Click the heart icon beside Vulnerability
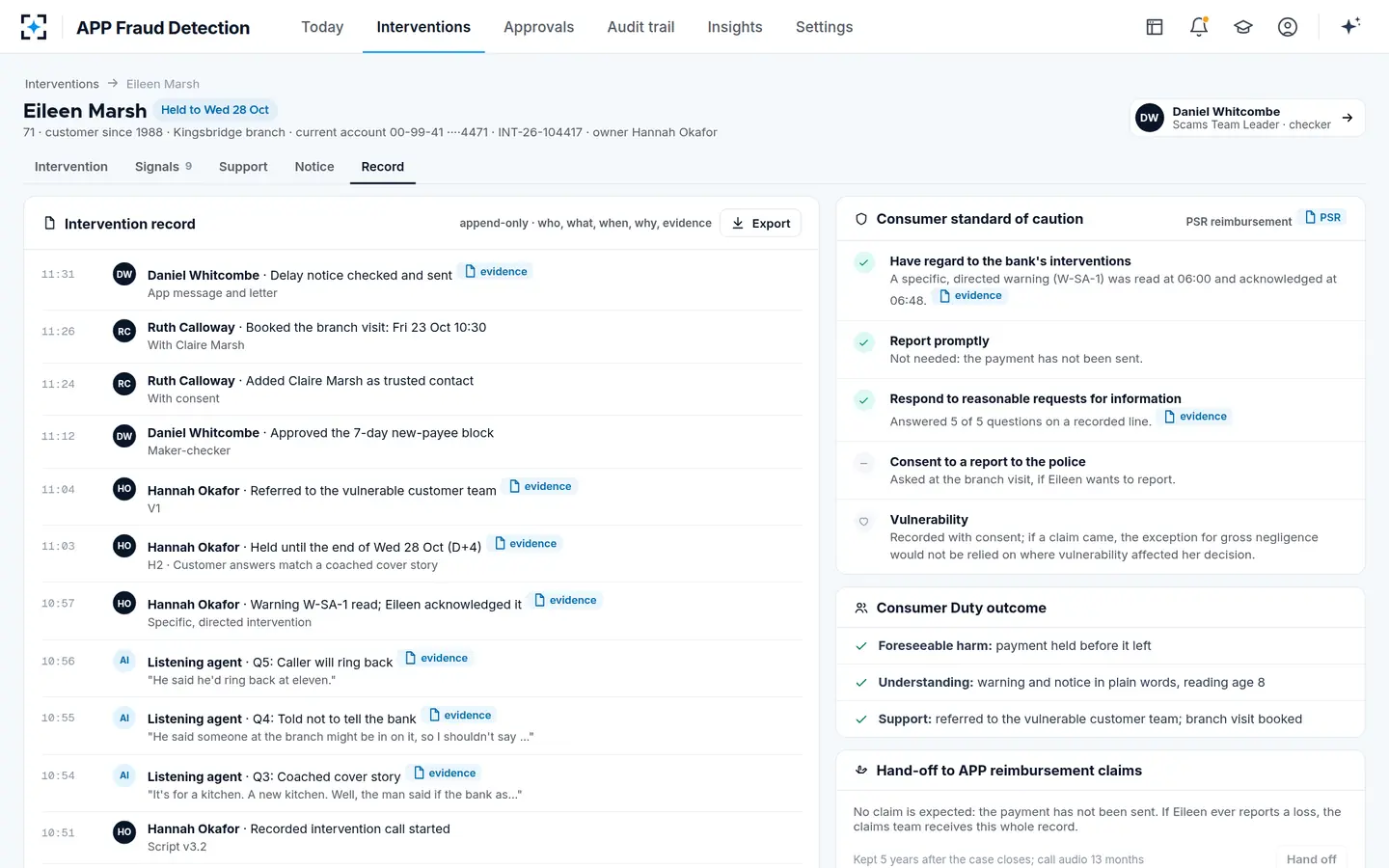The image size is (1389, 868). 864,522
